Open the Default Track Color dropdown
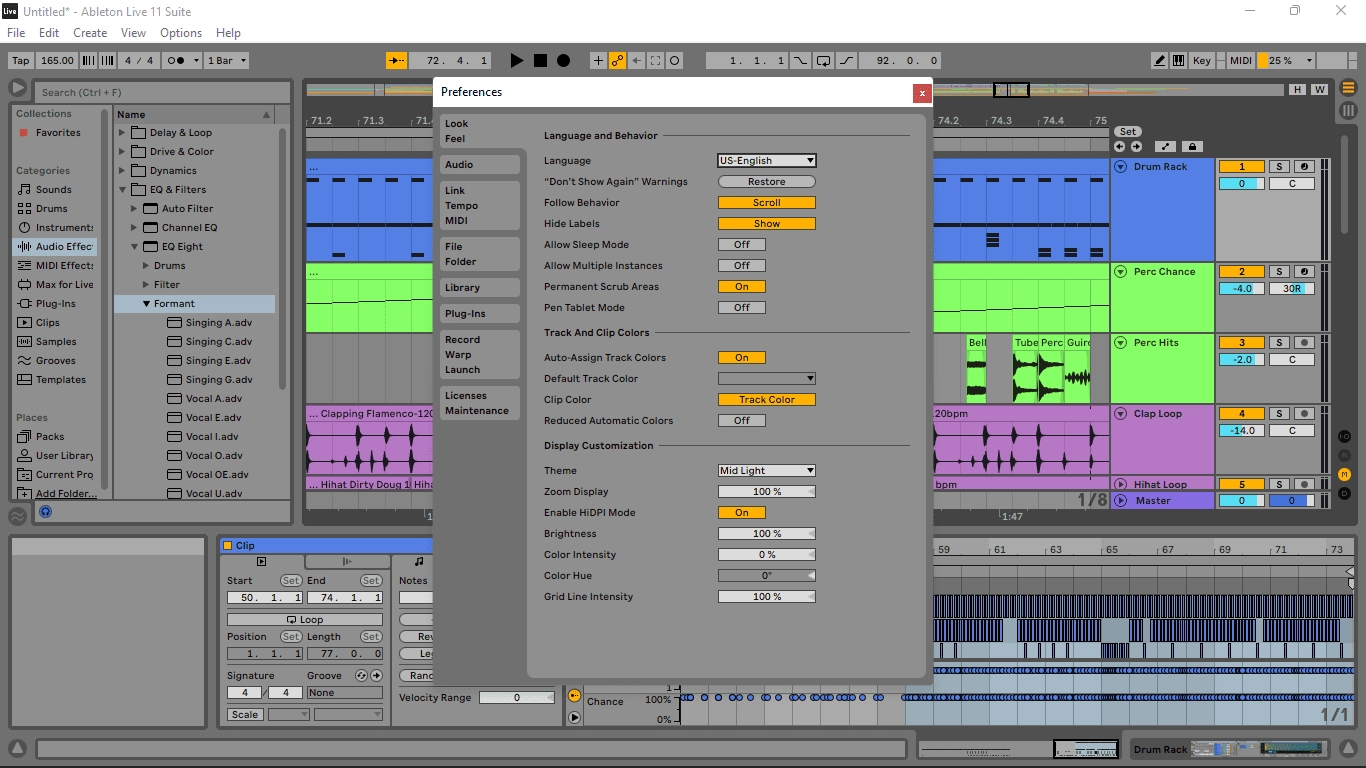The height and width of the screenshot is (768, 1366). point(767,379)
